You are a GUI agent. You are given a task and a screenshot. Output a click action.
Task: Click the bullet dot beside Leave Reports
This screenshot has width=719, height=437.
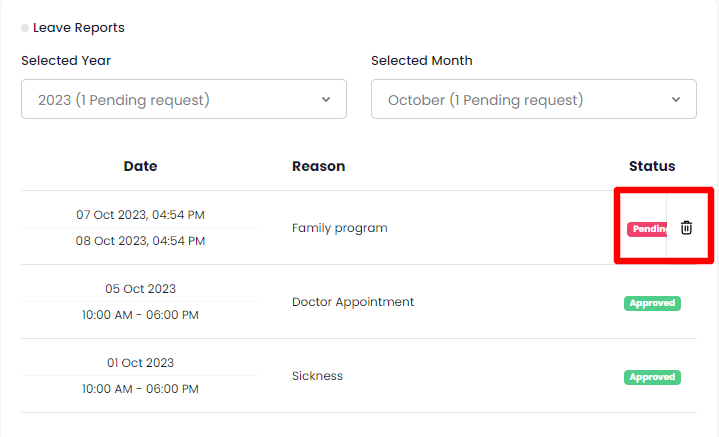coord(25,28)
